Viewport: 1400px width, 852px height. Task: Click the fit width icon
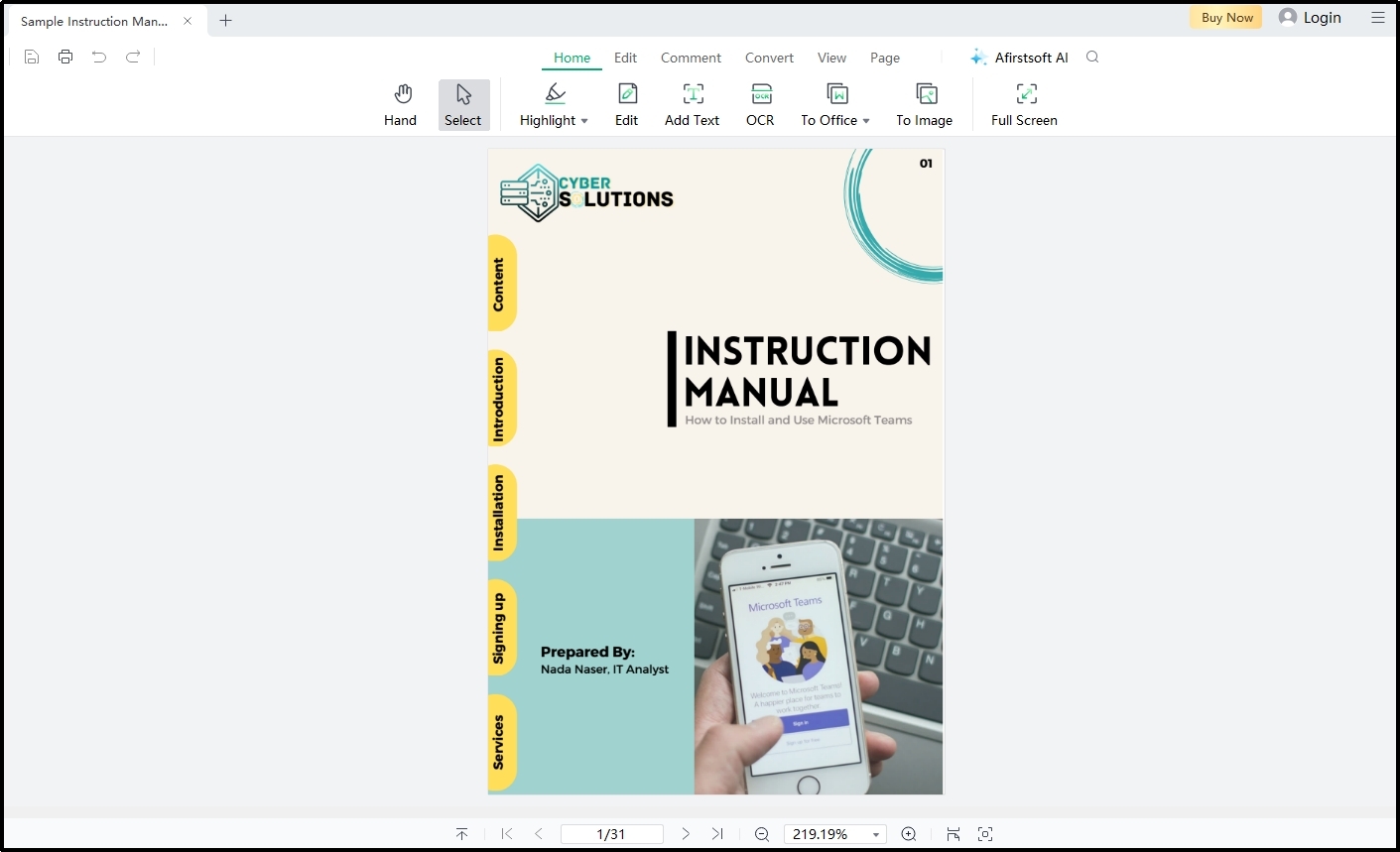pyautogui.click(x=954, y=834)
